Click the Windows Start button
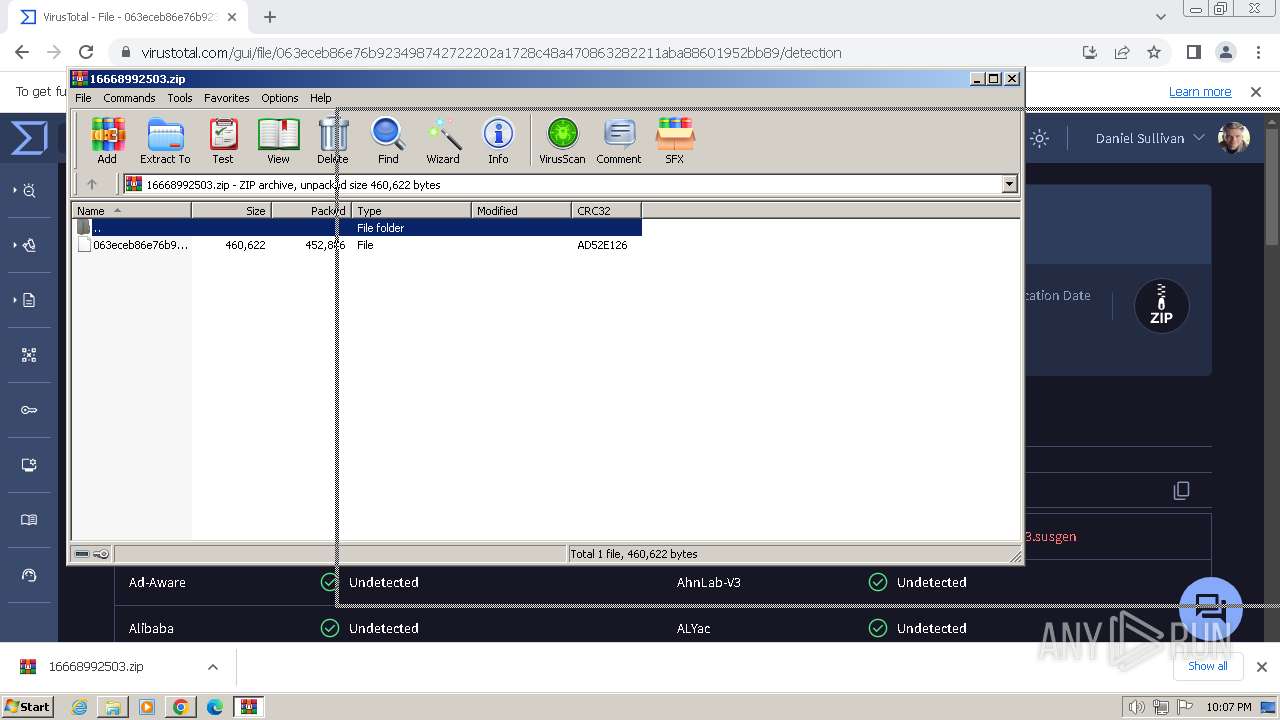 [28, 707]
